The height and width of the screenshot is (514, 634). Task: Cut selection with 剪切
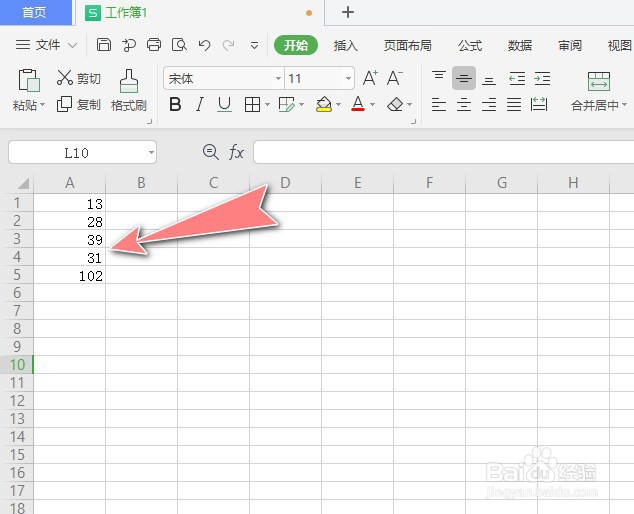[x=79, y=78]
